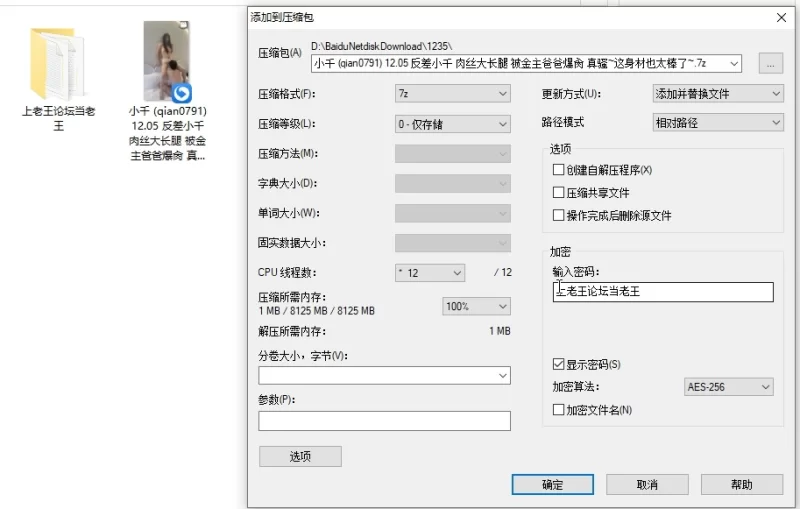Click the "..." browse button for archive path

[769, 64]
